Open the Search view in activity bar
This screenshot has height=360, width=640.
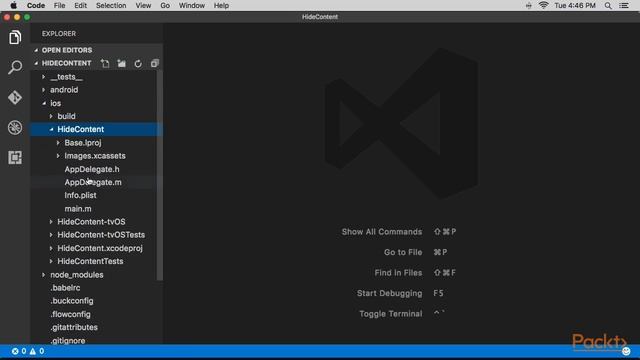click(15, 67)
